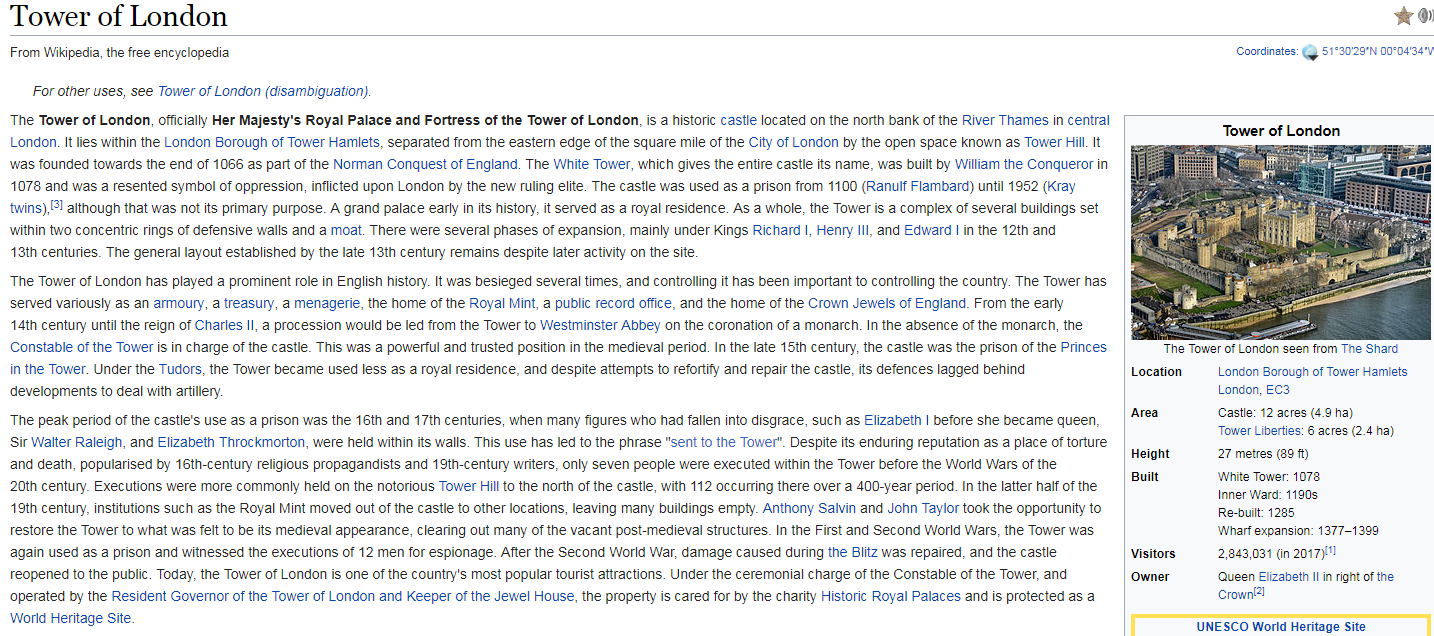
Task: Open the Coordinates label link
Action: pyautogui.click(x=1267, y=52)
